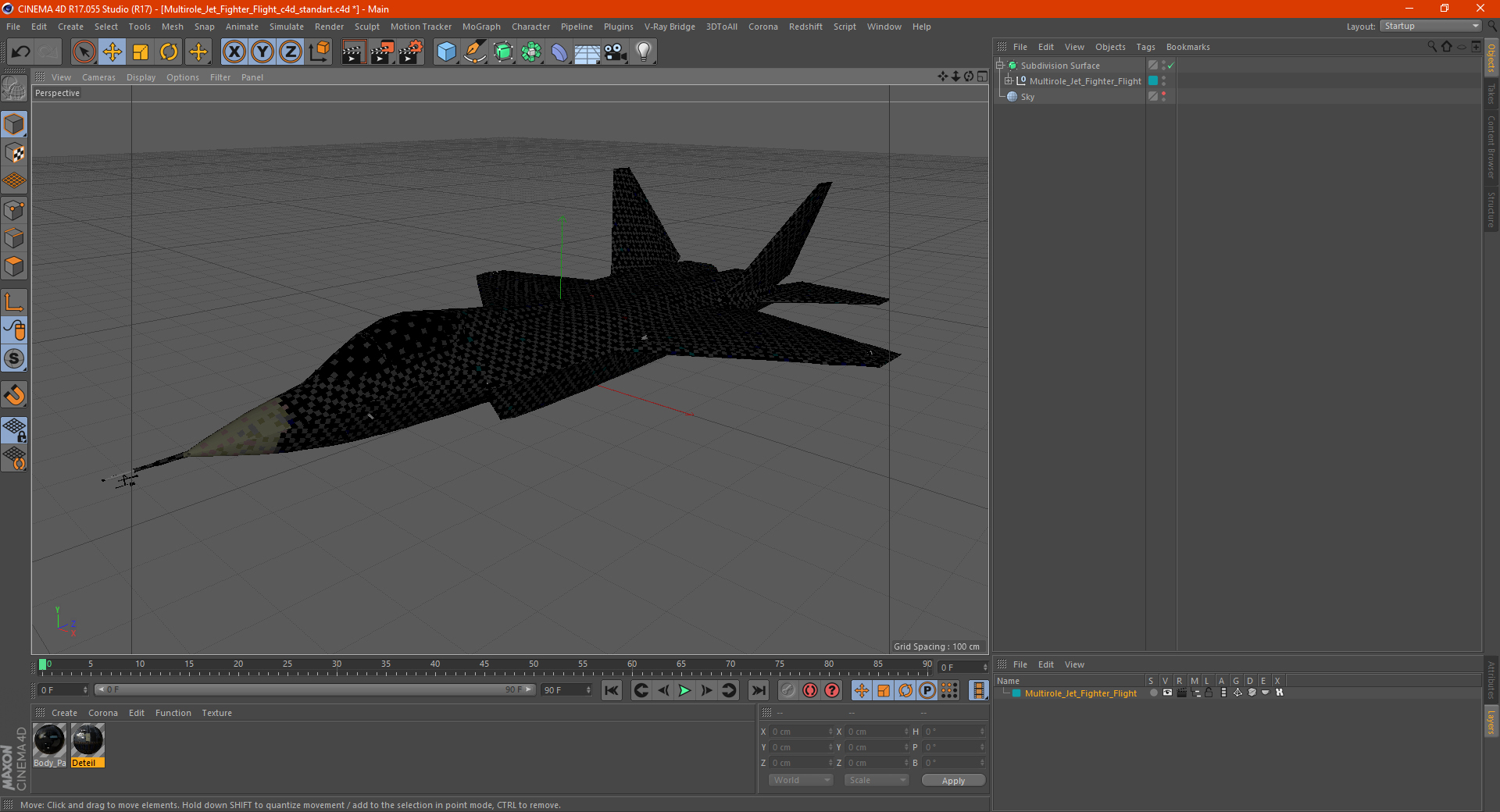Select the Sky object
Viewport: 1500px width, 812px height.
pos(1027,97)
